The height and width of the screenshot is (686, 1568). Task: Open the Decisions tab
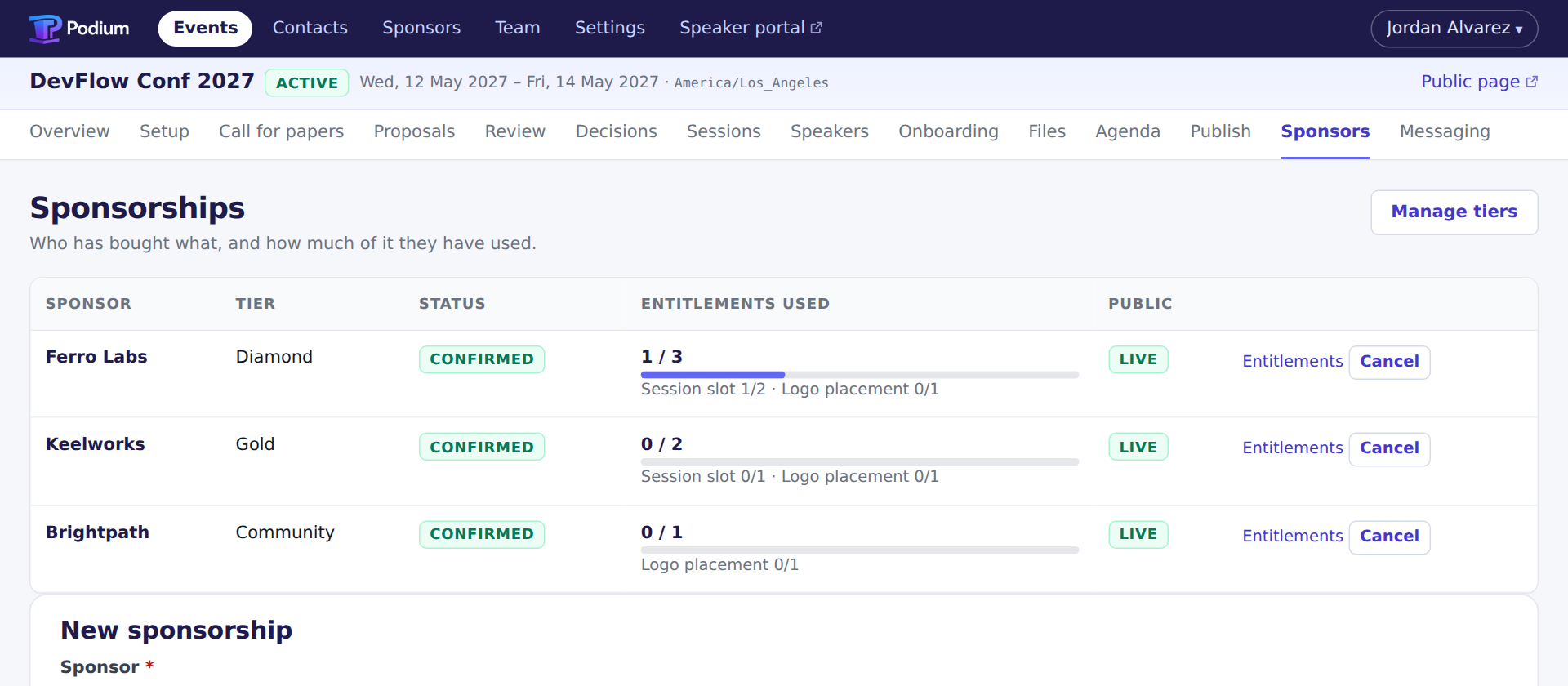tap(616, 131)
